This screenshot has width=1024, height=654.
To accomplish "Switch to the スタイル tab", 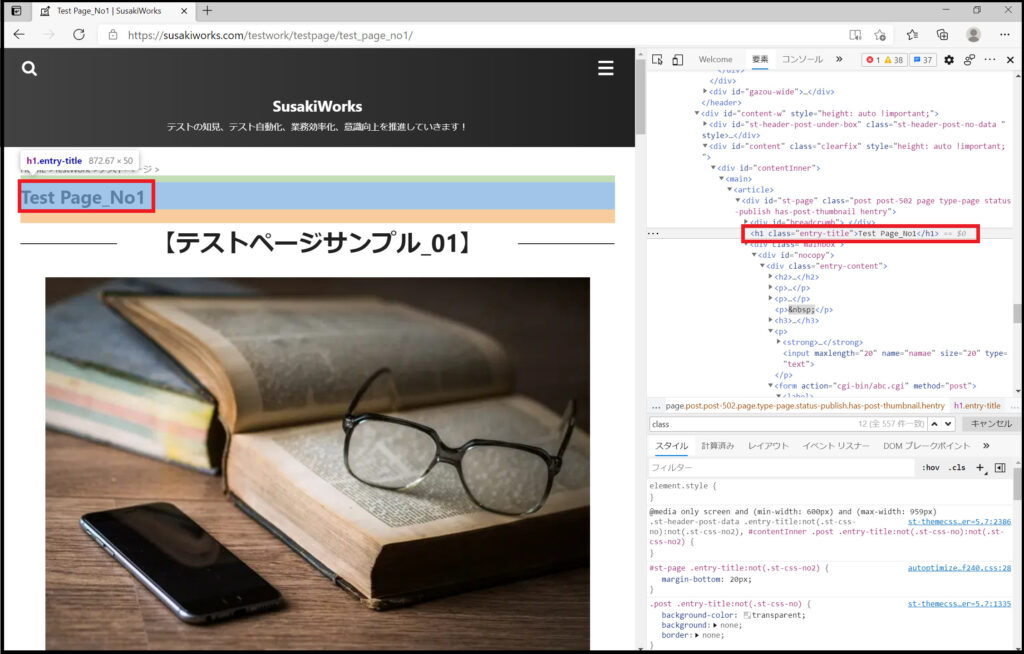I will [x=671, y=446].
